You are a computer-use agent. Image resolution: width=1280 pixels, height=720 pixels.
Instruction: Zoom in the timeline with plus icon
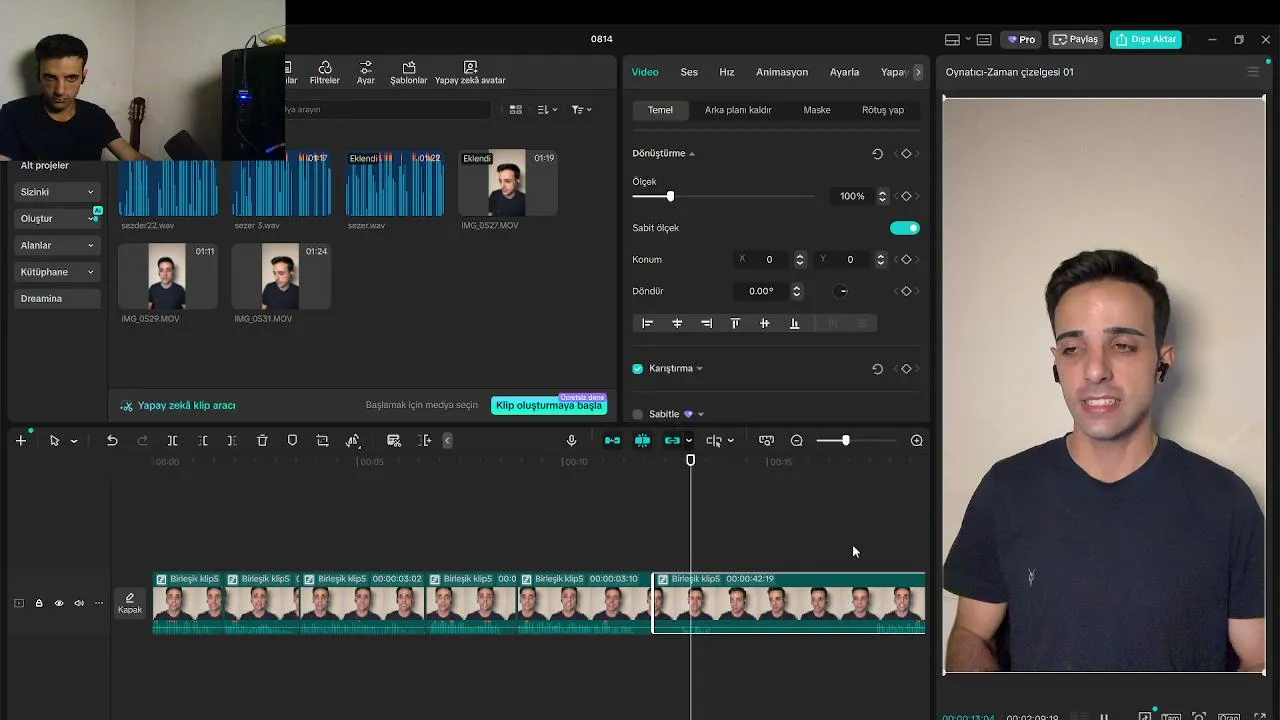pyautogui.click(x=916, y=441)
